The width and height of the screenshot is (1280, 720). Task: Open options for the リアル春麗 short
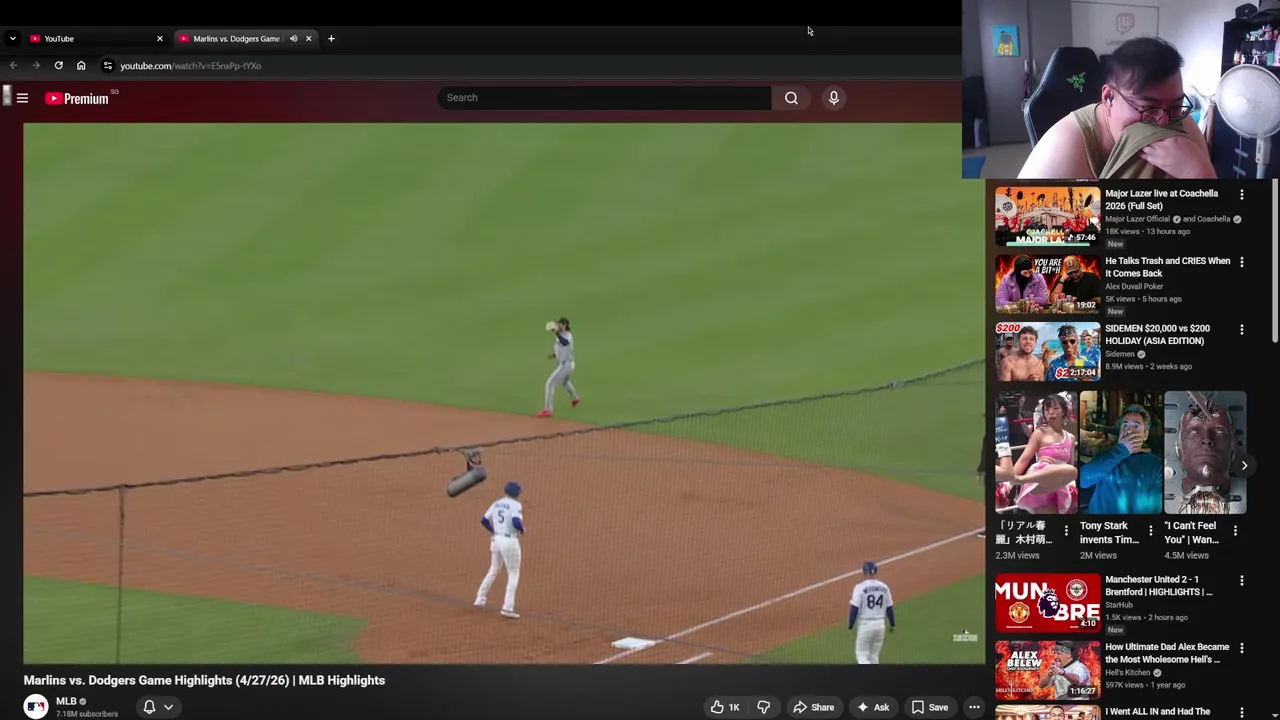click(1066, 531)
